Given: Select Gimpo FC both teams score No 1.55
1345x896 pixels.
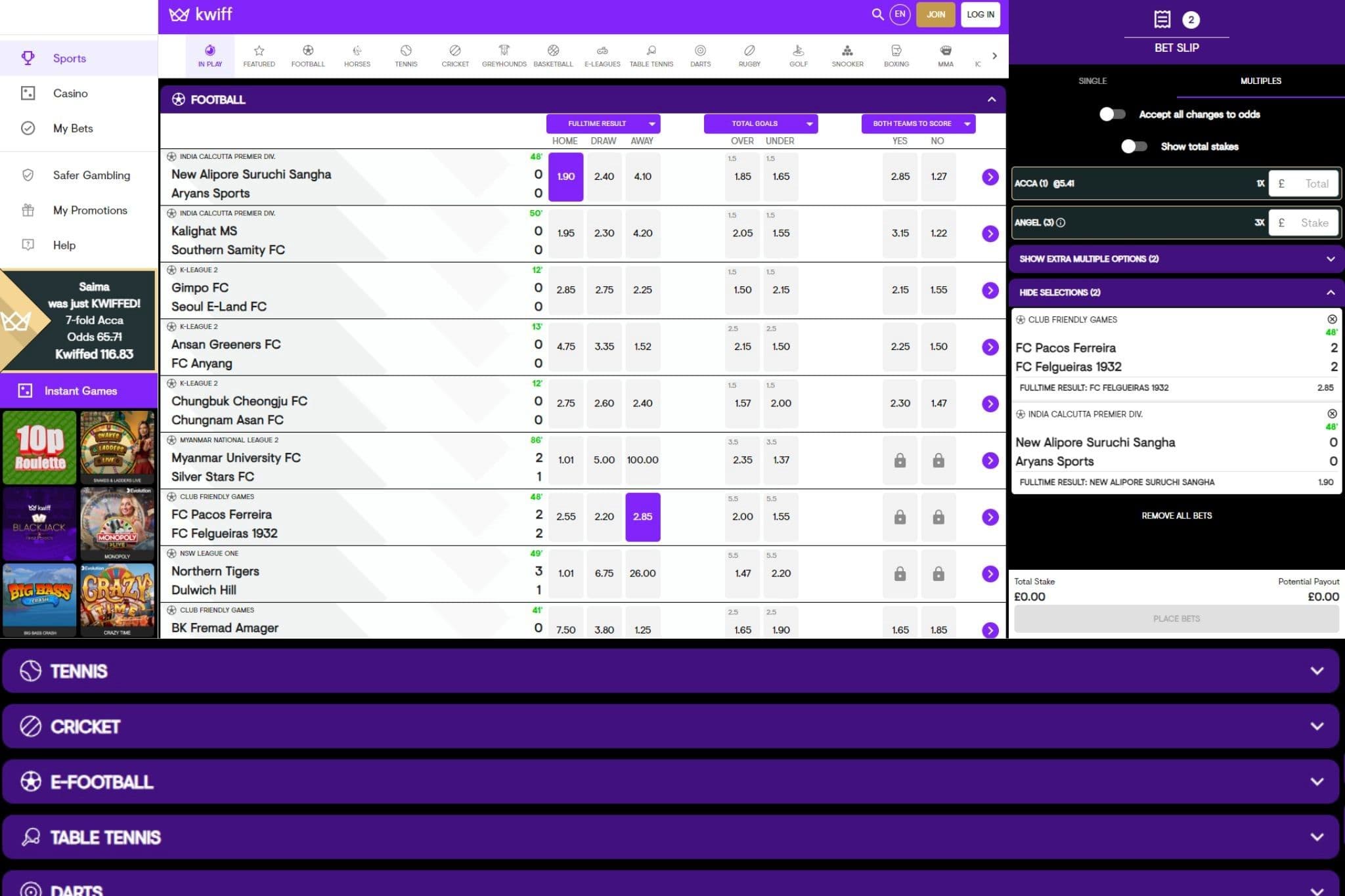Looking at the screenshot, I should click(938, 289).
